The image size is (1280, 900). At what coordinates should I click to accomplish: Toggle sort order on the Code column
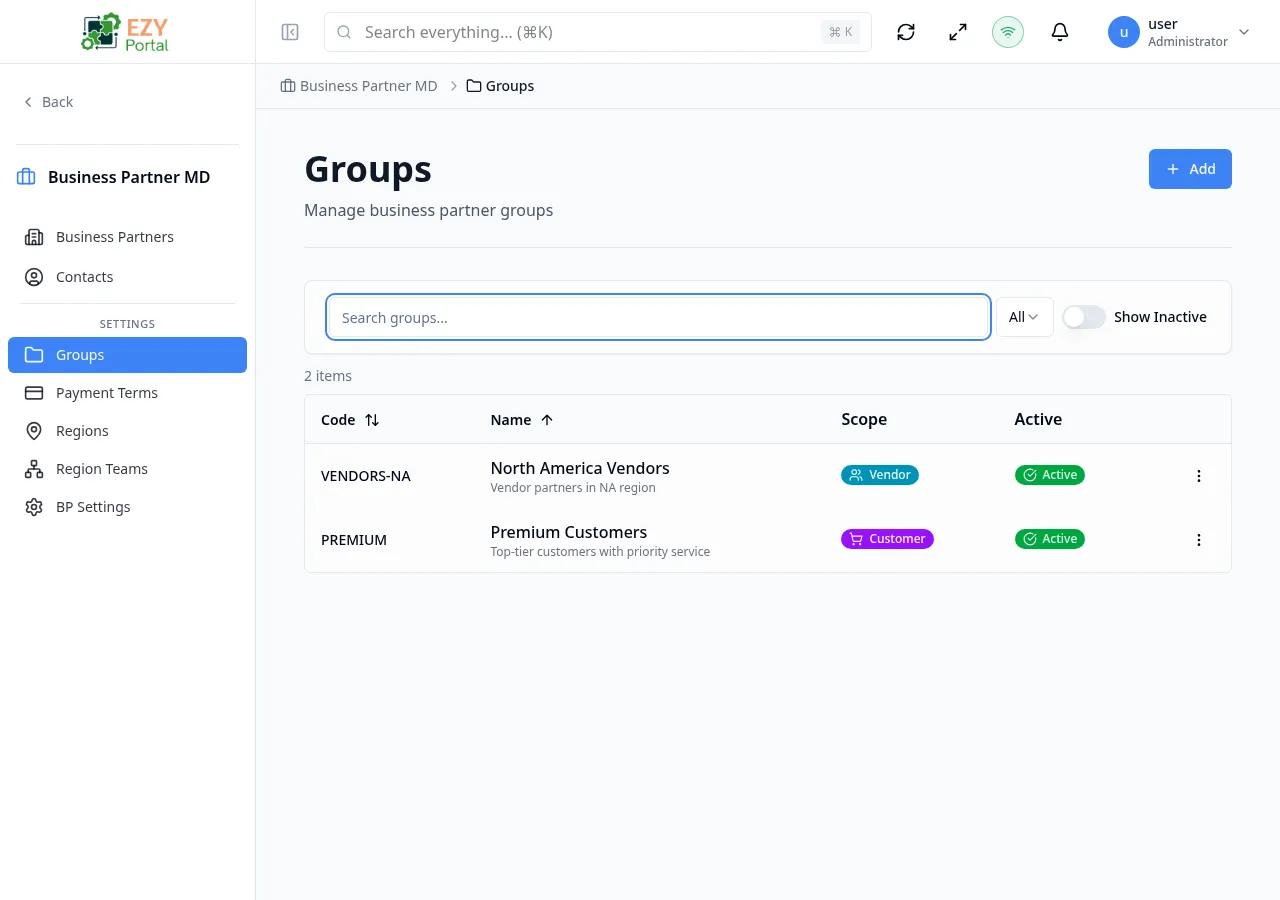pyautogui.click(x=372, y=419)
